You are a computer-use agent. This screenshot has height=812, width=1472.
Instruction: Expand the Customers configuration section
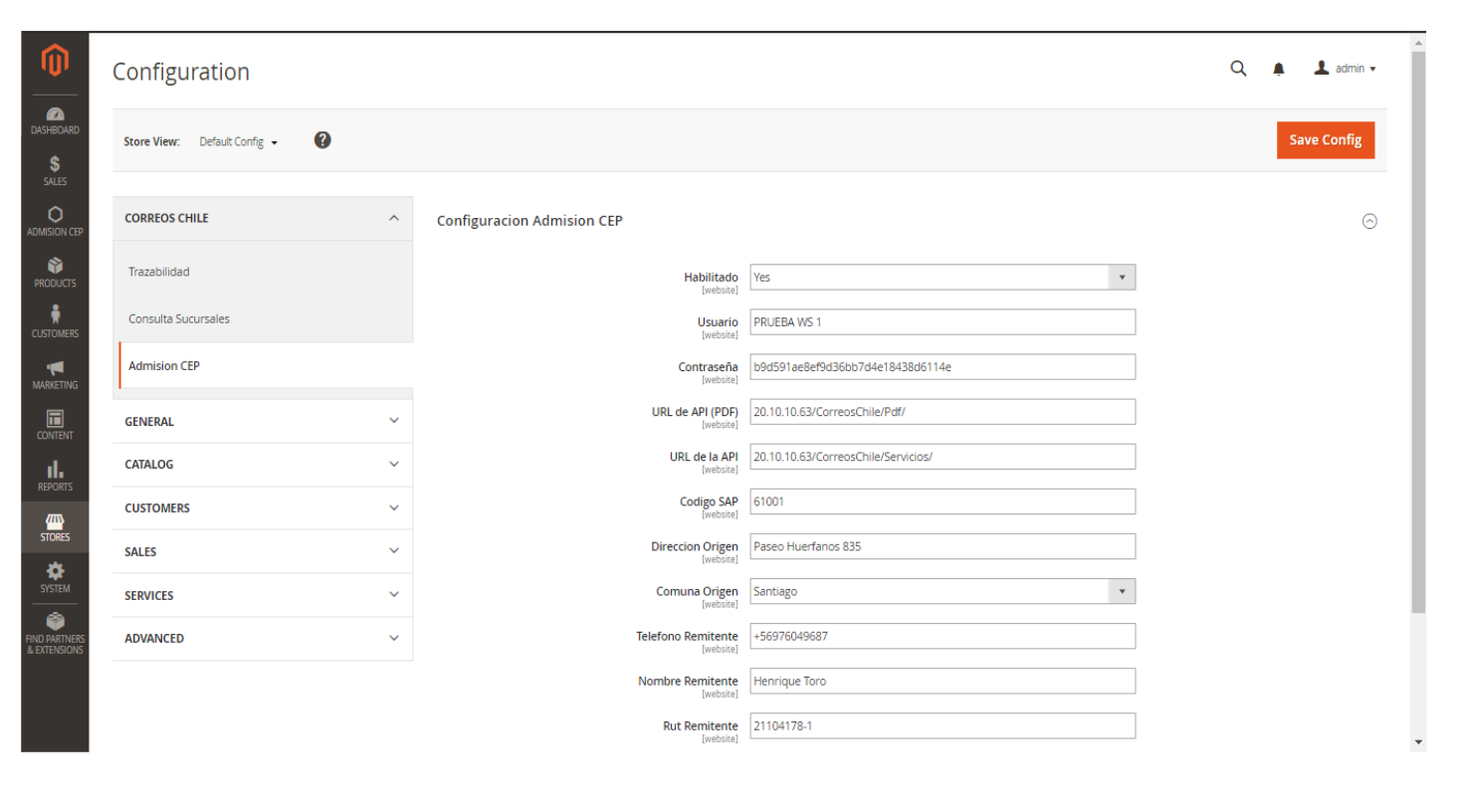263,508
